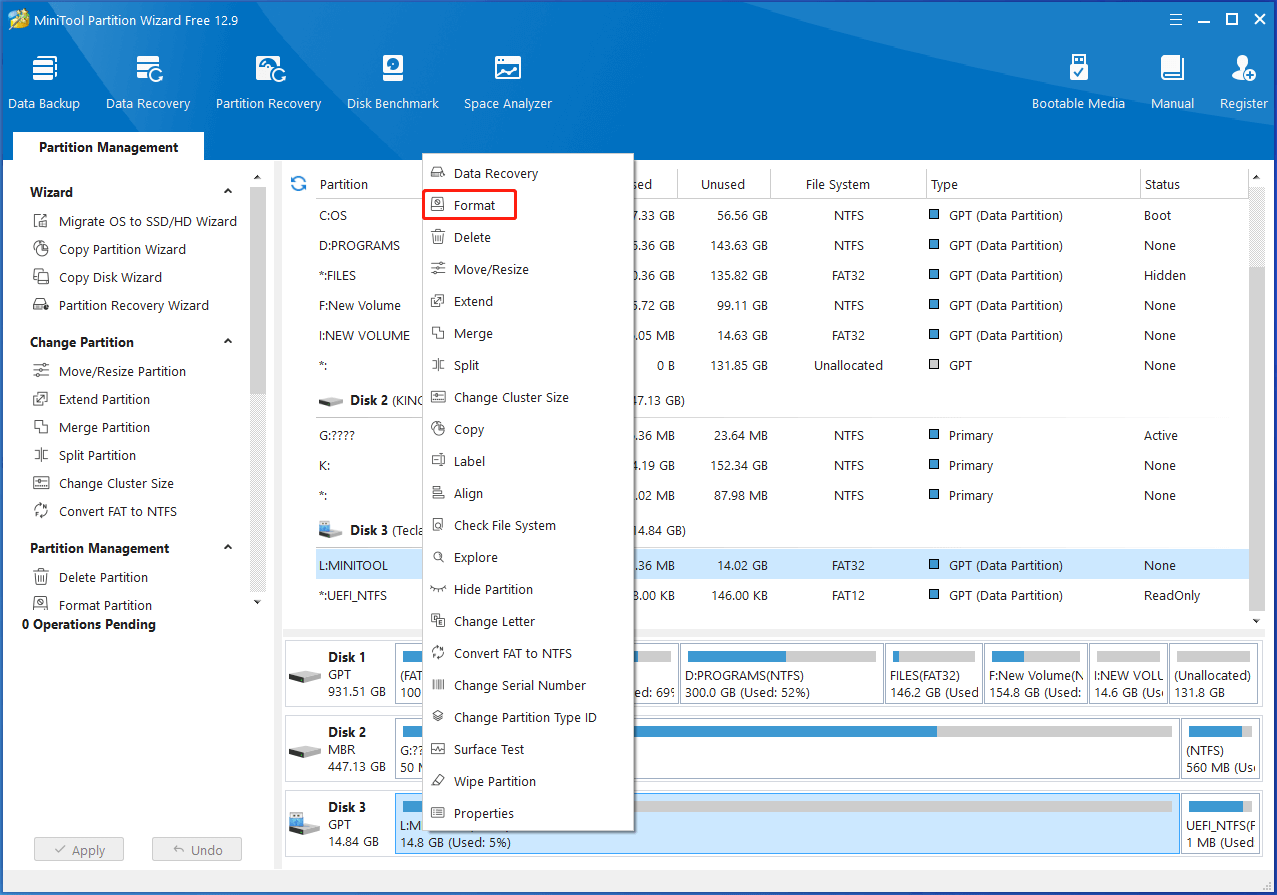Screen dimensions: 1277x895
Task: Choose Align from the context menu
Action: (528, 493)
